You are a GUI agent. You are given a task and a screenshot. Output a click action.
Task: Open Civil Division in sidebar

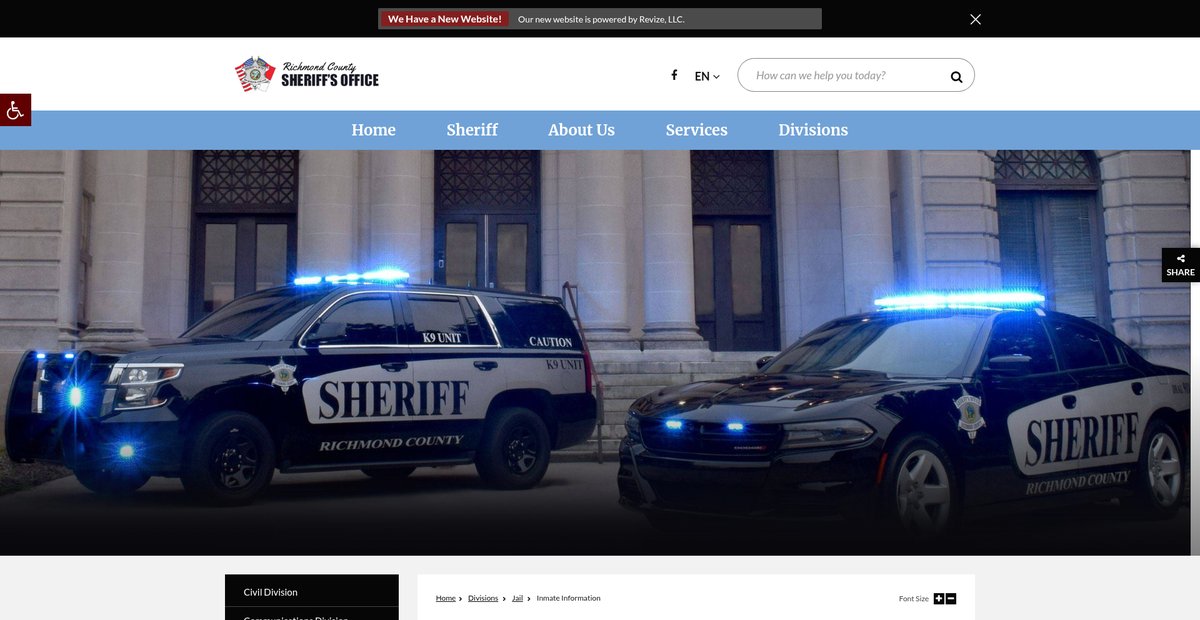(x=312, y=592)
